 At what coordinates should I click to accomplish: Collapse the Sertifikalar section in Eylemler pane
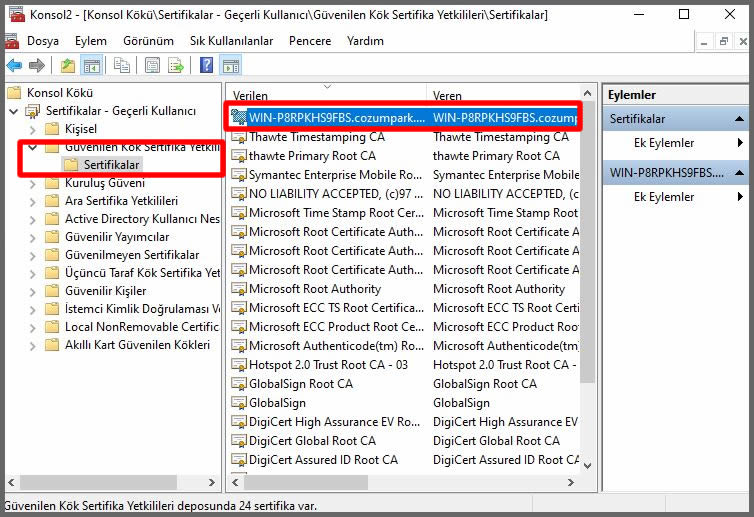pyautogui.click(x=739, y=119)
